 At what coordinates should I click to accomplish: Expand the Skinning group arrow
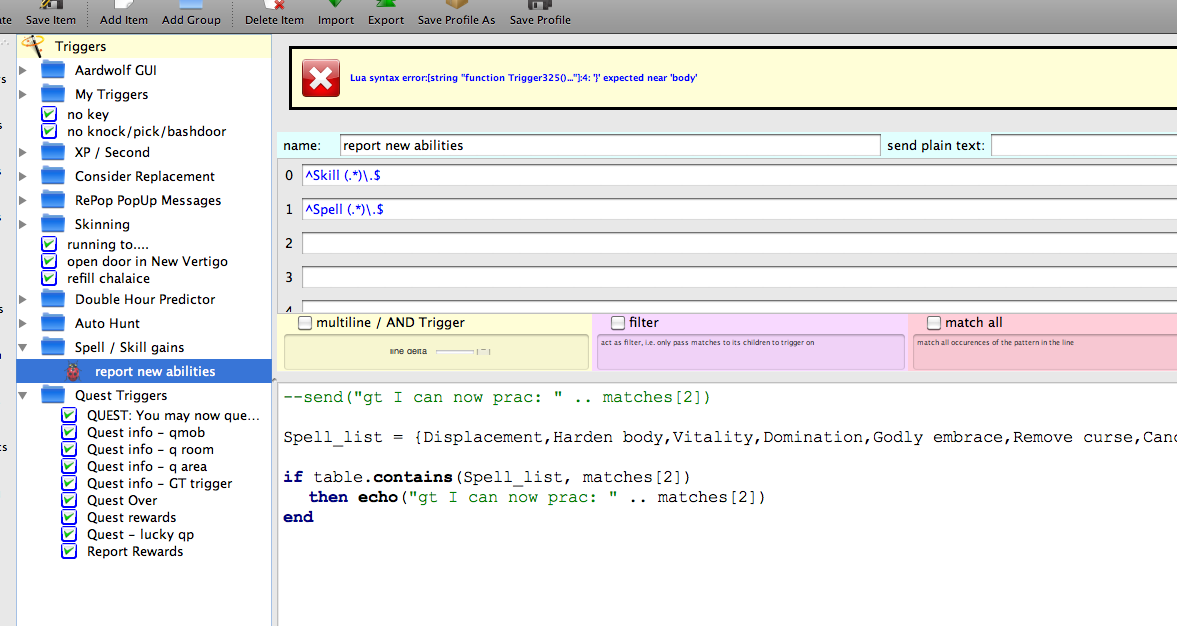[x=23, y=224]
